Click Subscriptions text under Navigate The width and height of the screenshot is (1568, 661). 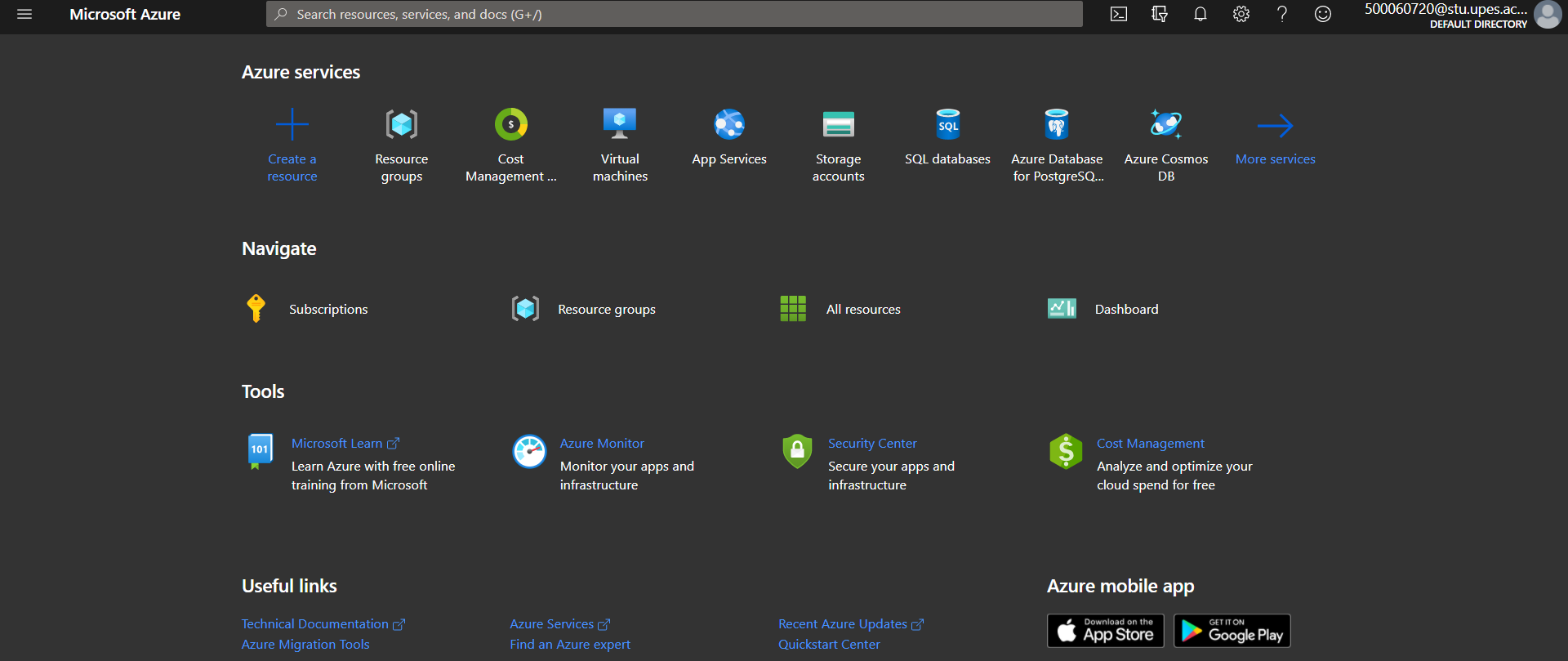[x=328, y=309]
